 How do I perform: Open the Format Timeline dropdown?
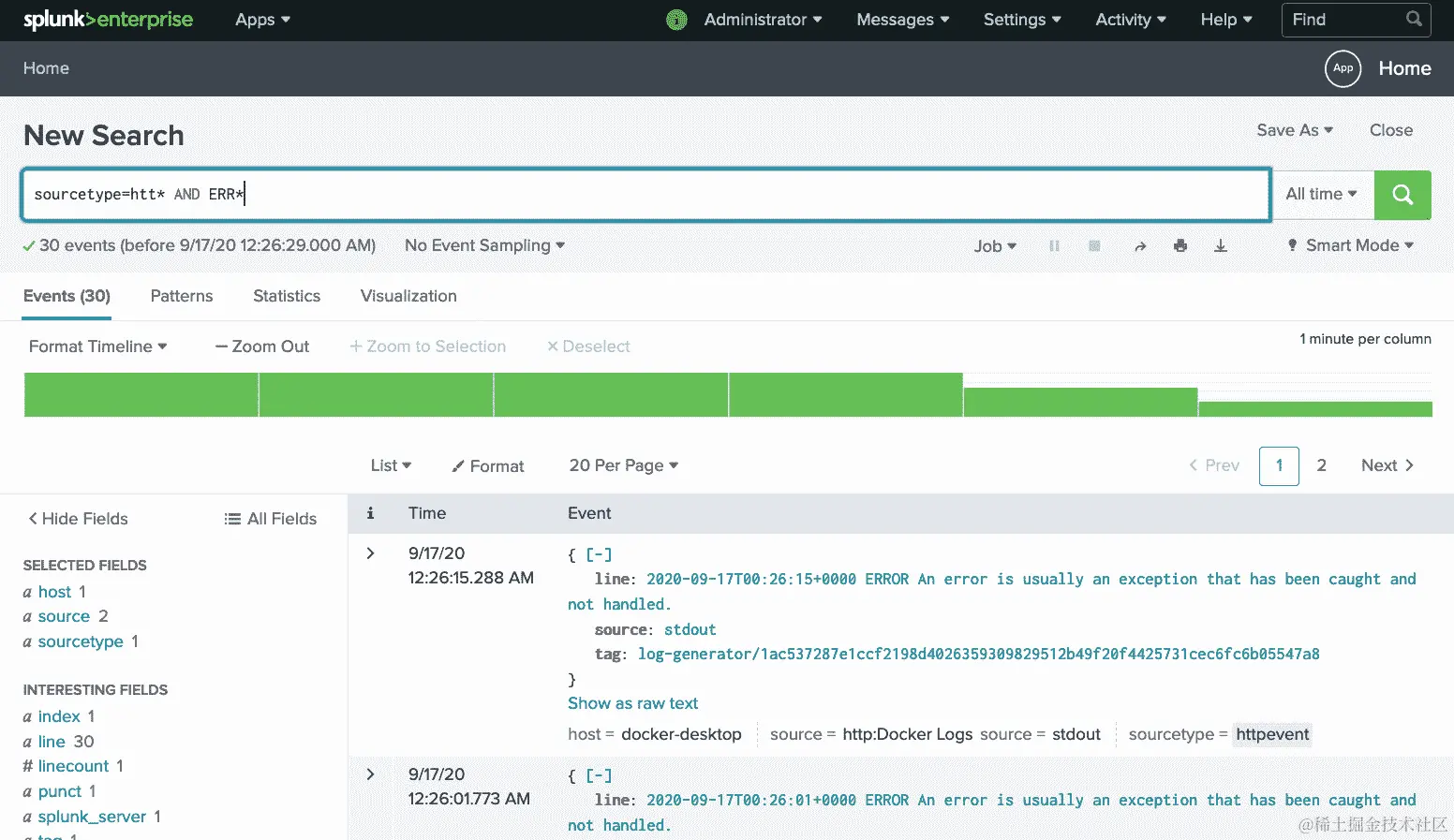tap(98, 346)
